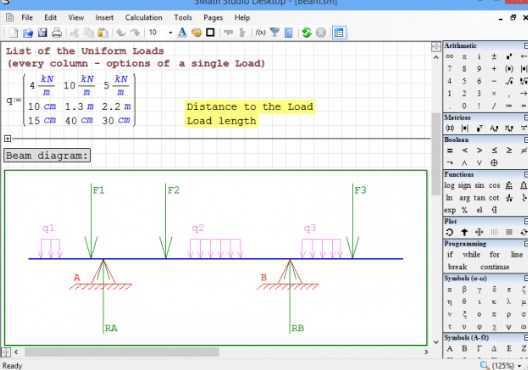Click the worksheet vertical scrollbar thumb
528x370 pixels.
[x=436, y=153]
